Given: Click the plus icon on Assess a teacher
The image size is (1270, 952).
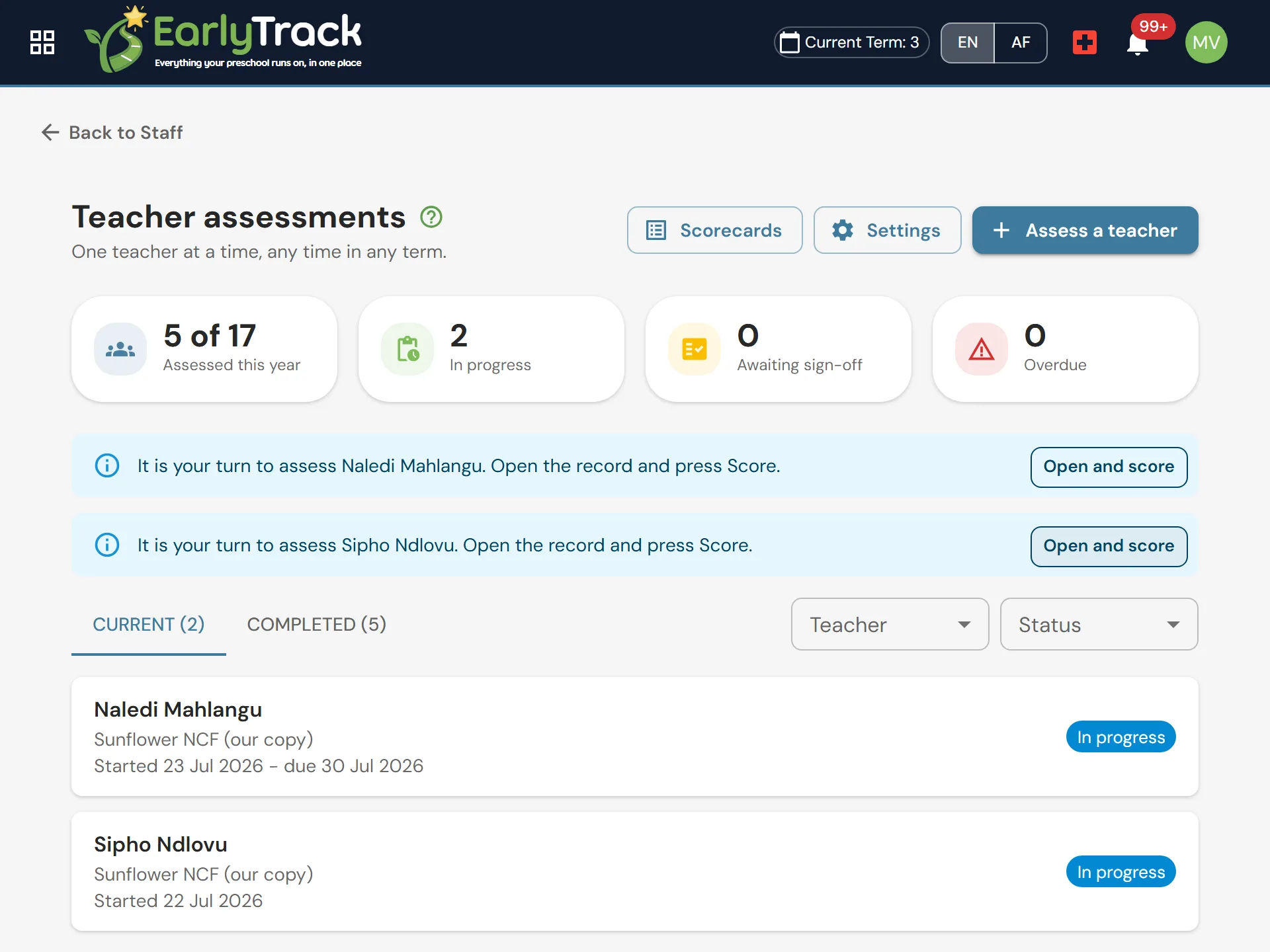Looking at the screenshot, I should pyautogui.click(x=1001, y=230).
